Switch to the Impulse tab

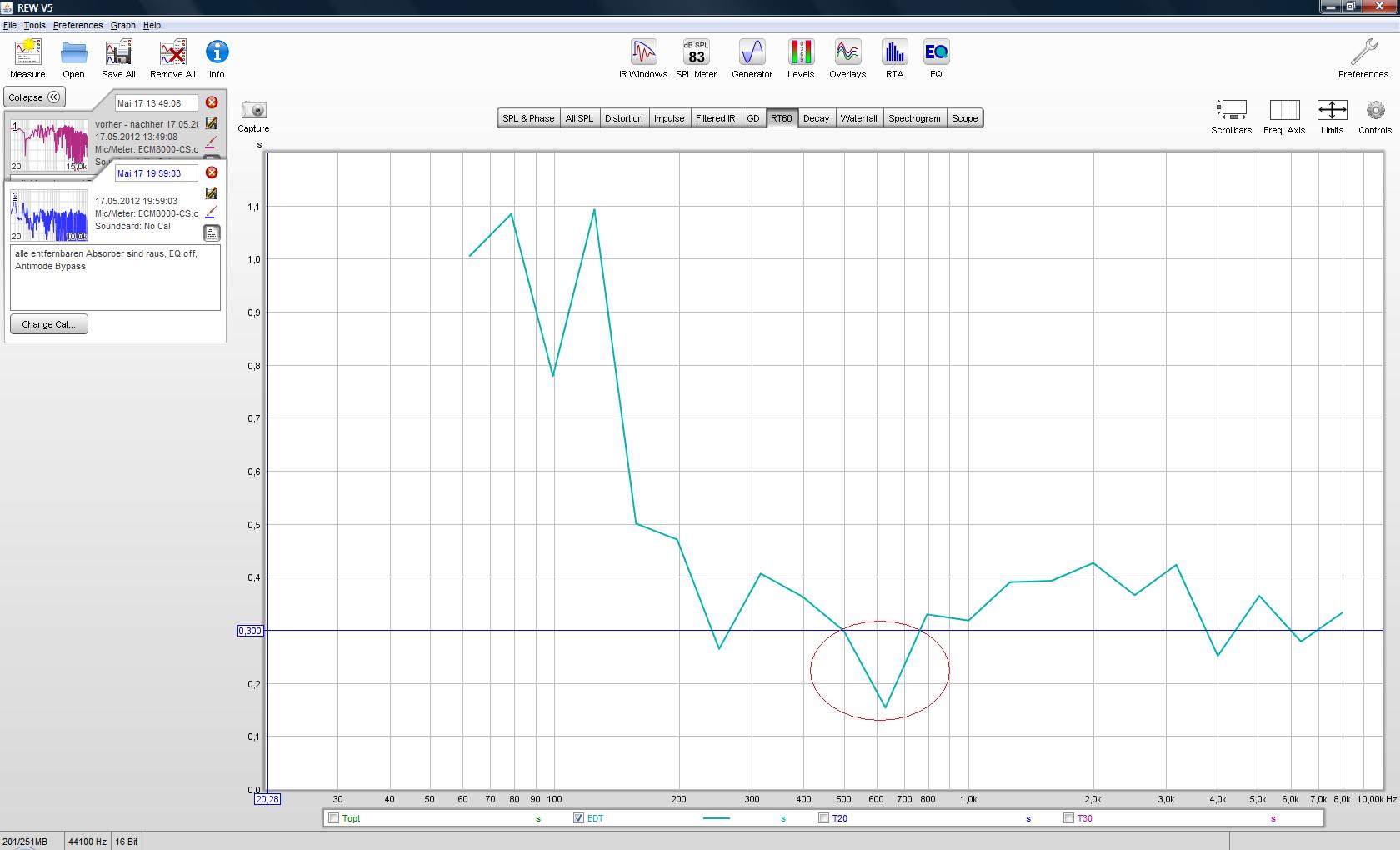tap(669, 118)
